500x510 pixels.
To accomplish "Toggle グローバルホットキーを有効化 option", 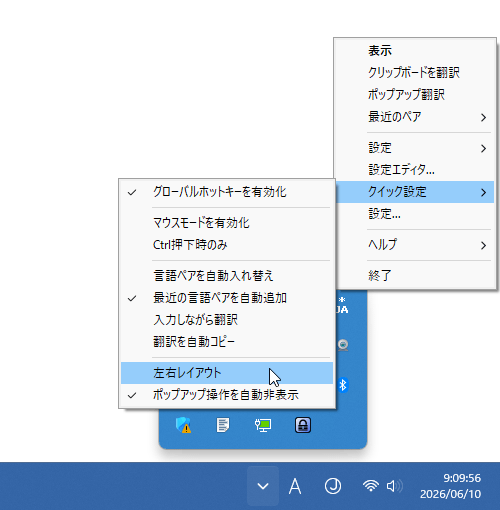I will coord(227,192).
